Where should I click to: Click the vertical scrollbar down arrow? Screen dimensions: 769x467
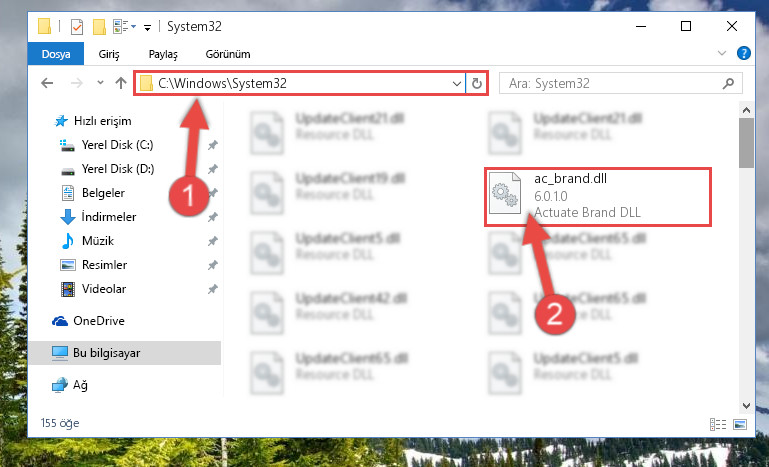[746, 406]
